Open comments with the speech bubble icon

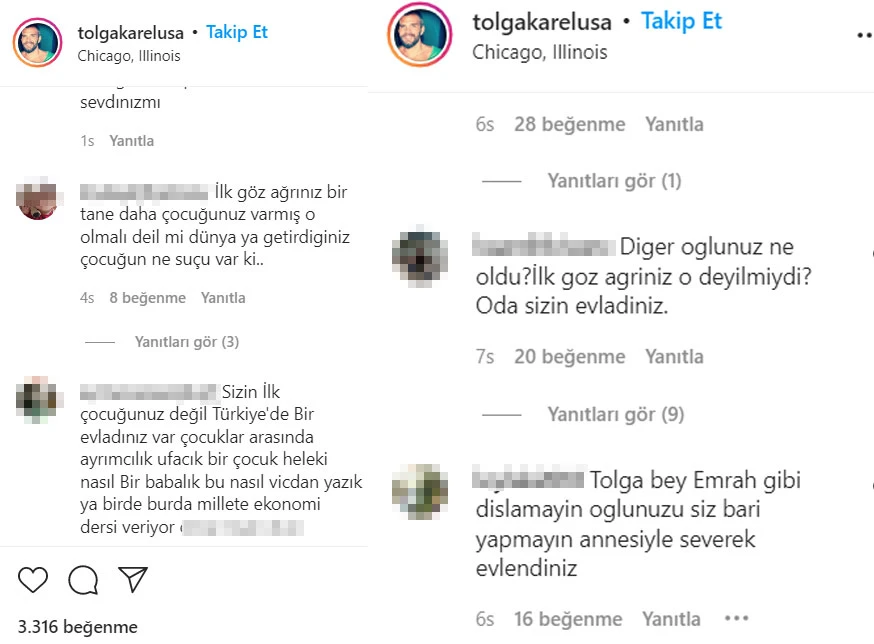83,580
